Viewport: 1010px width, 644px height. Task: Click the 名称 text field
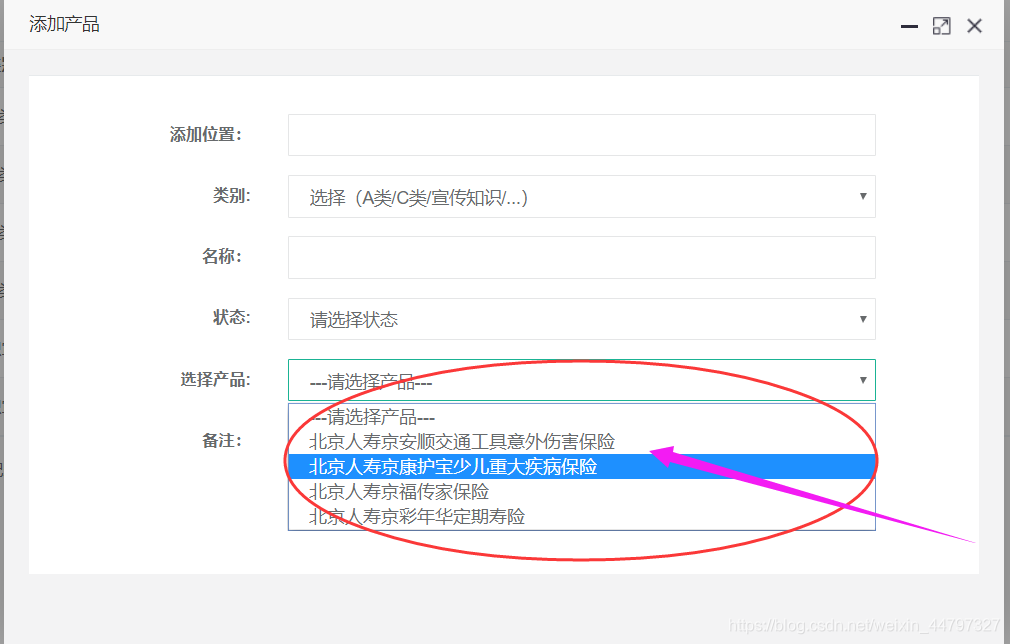pos(582,258)
